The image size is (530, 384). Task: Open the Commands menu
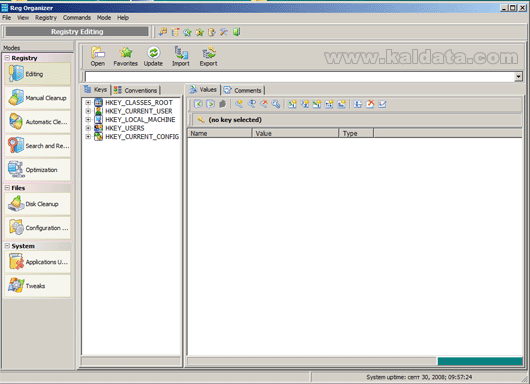[x=77, y=18]
